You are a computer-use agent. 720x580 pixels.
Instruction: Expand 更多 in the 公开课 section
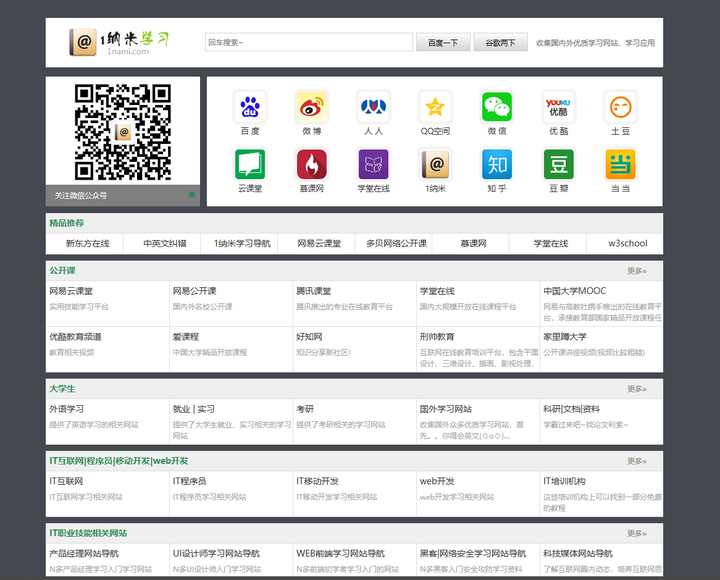[637, 271]
